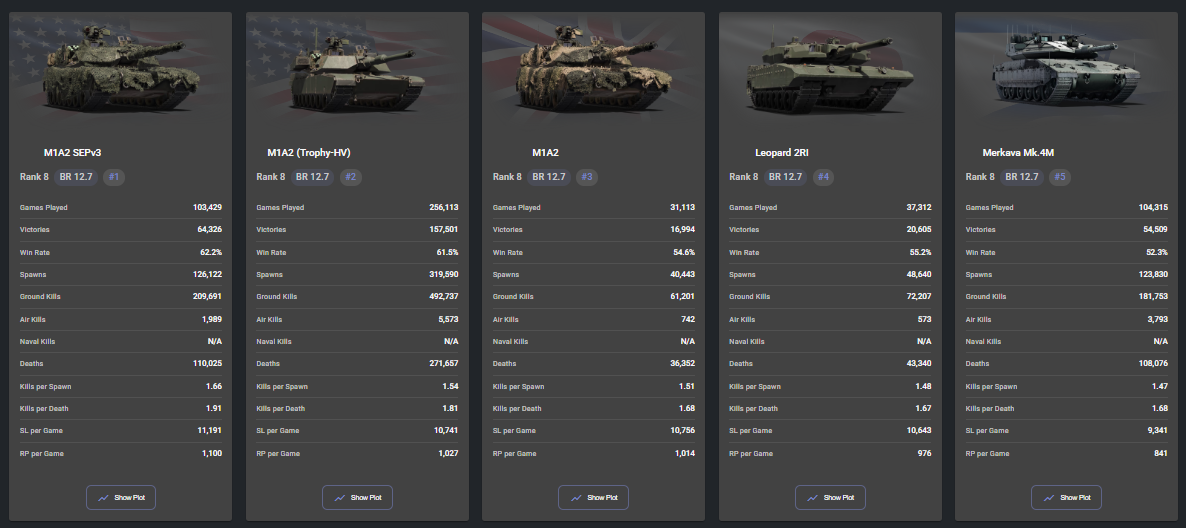This screenshot has height=528, width=1186.
Task: Click the #5 ranking badge
Action: (x=1060, y=177)
